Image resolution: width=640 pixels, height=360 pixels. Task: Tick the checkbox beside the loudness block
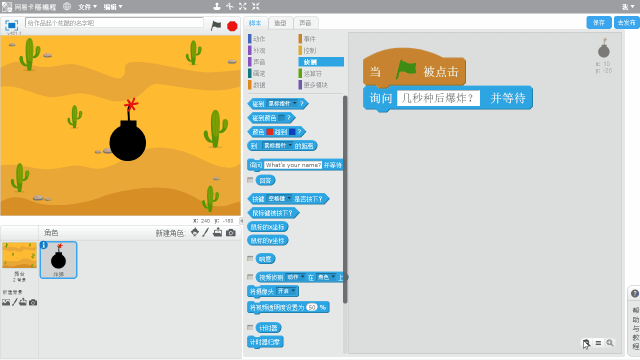click(250, 258)
